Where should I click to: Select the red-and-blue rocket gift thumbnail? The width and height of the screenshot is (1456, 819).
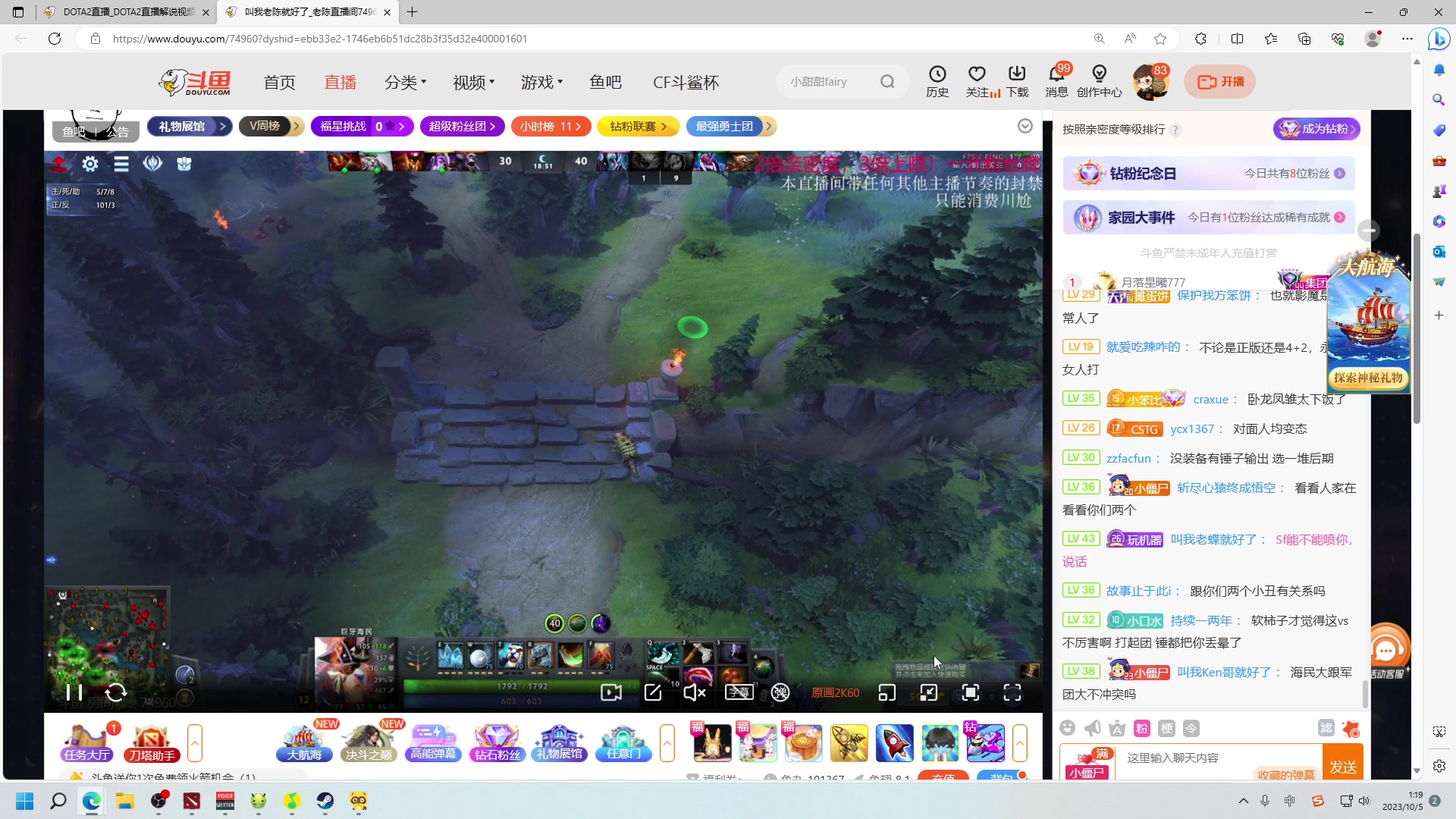pos(894,742)
